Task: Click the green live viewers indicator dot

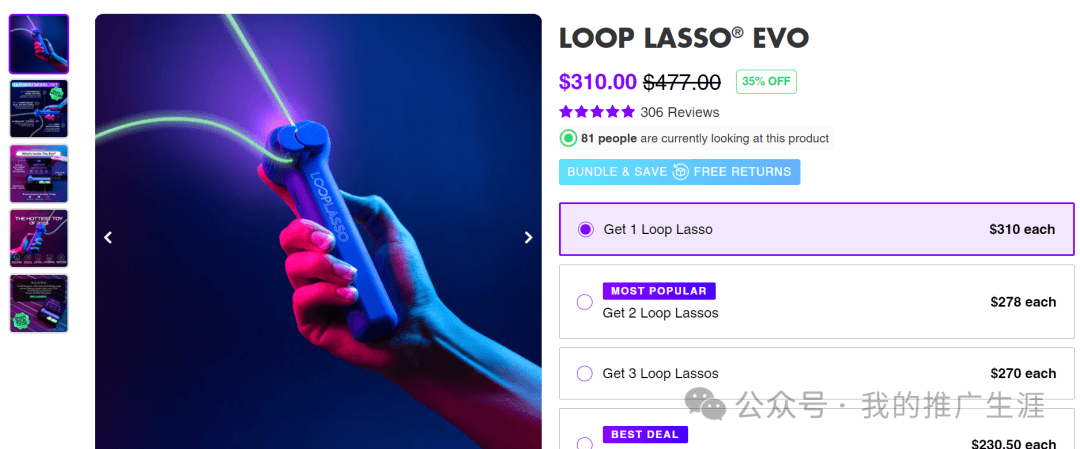Action: point(569,138)
